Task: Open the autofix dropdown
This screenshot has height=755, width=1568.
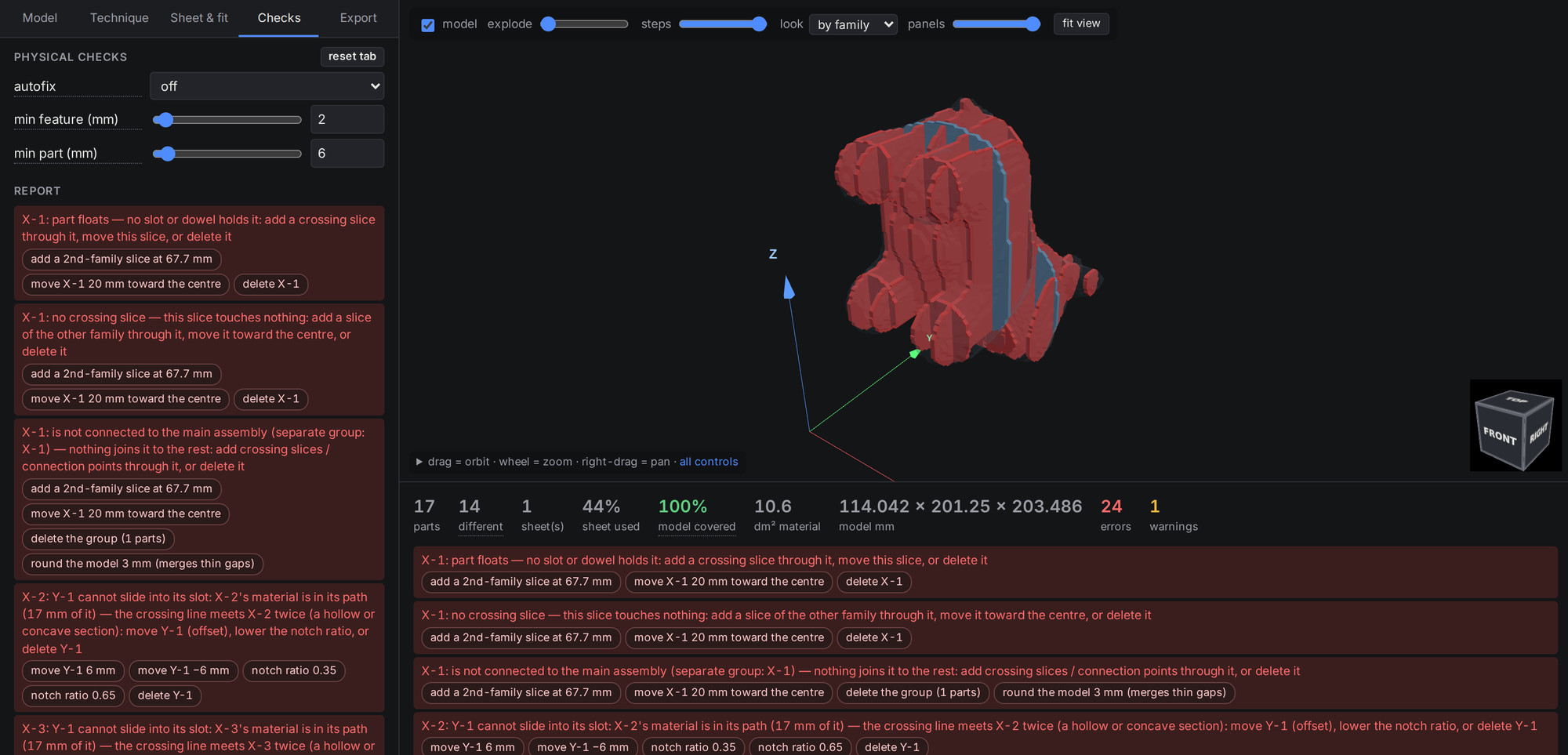Action: pyautogui.click(x=267, y=86)
